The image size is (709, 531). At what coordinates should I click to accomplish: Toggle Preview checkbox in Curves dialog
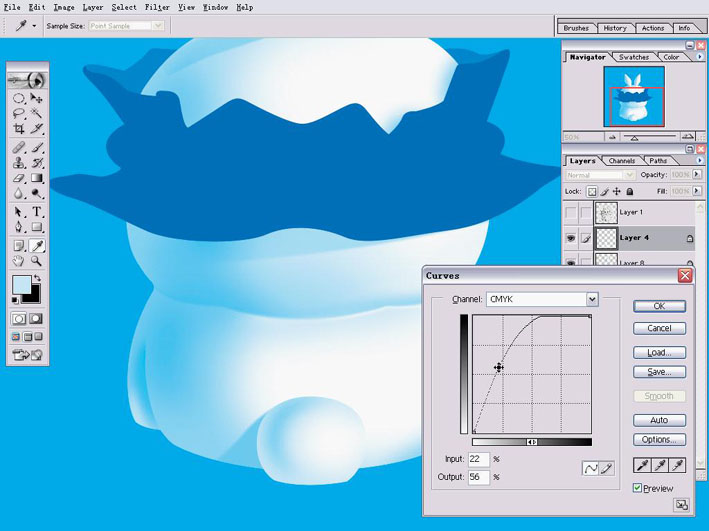point(638,488)
